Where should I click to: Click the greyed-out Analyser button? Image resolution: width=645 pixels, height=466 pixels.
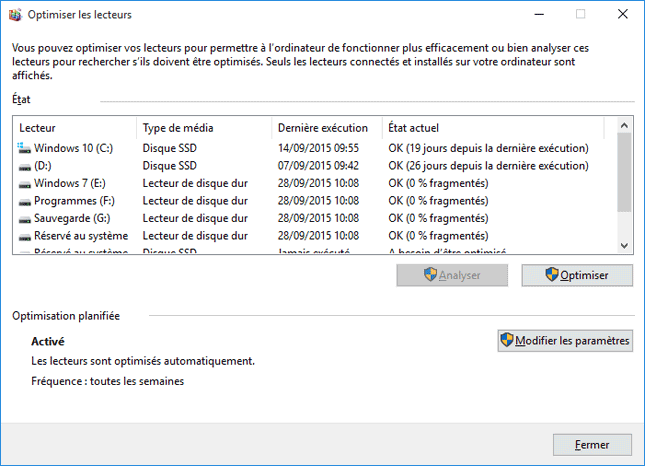[x=452, y=275]
